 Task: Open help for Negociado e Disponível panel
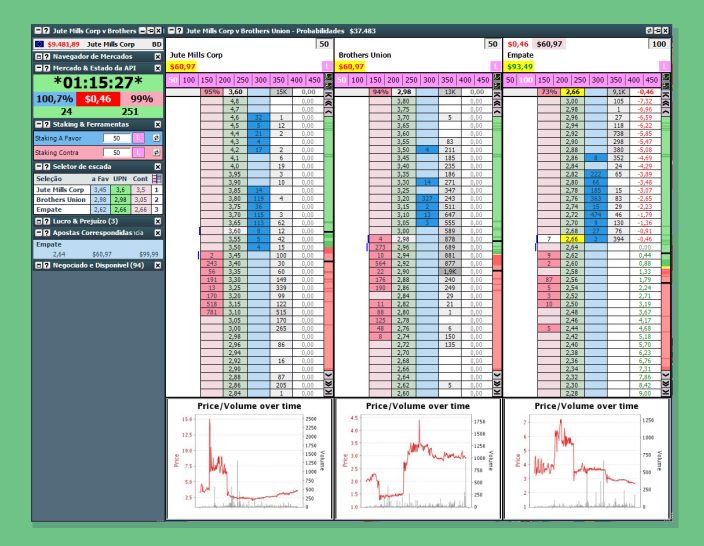point(46,265)
